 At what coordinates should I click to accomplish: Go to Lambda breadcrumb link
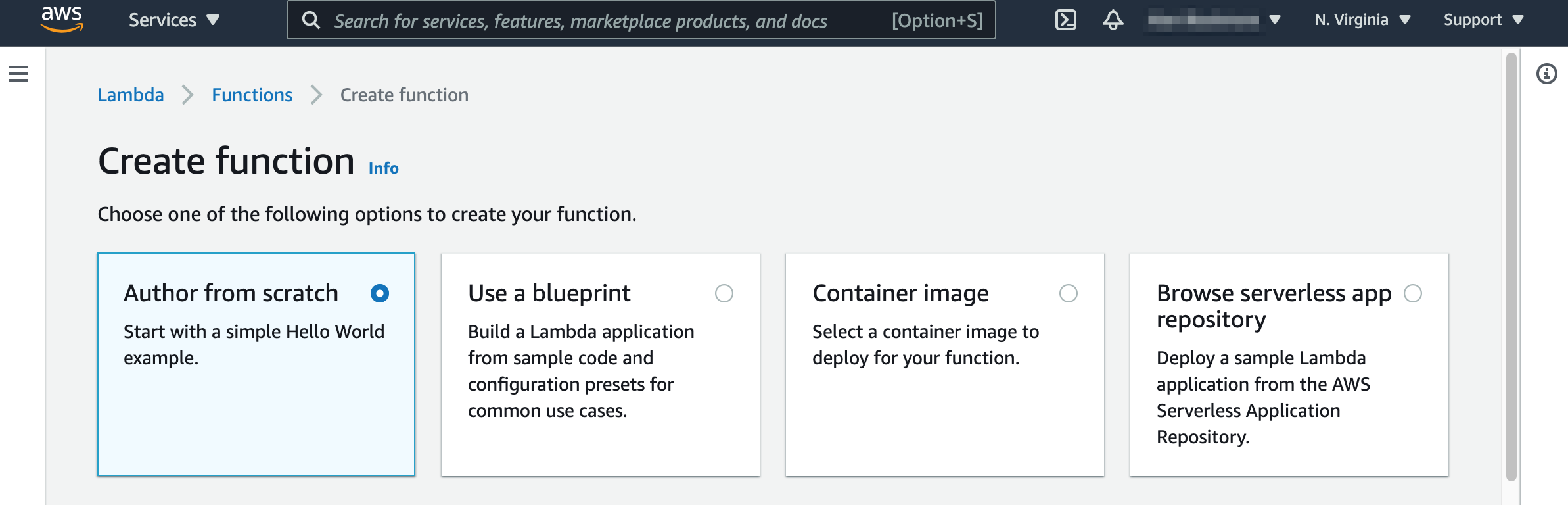pos(131,95)
